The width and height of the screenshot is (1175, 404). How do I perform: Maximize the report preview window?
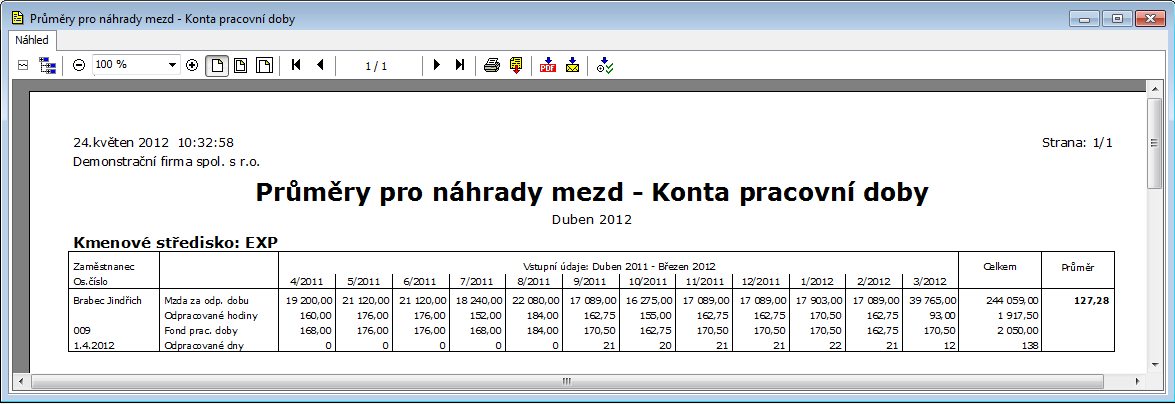pyautogui.click(x=1117, y=18)
